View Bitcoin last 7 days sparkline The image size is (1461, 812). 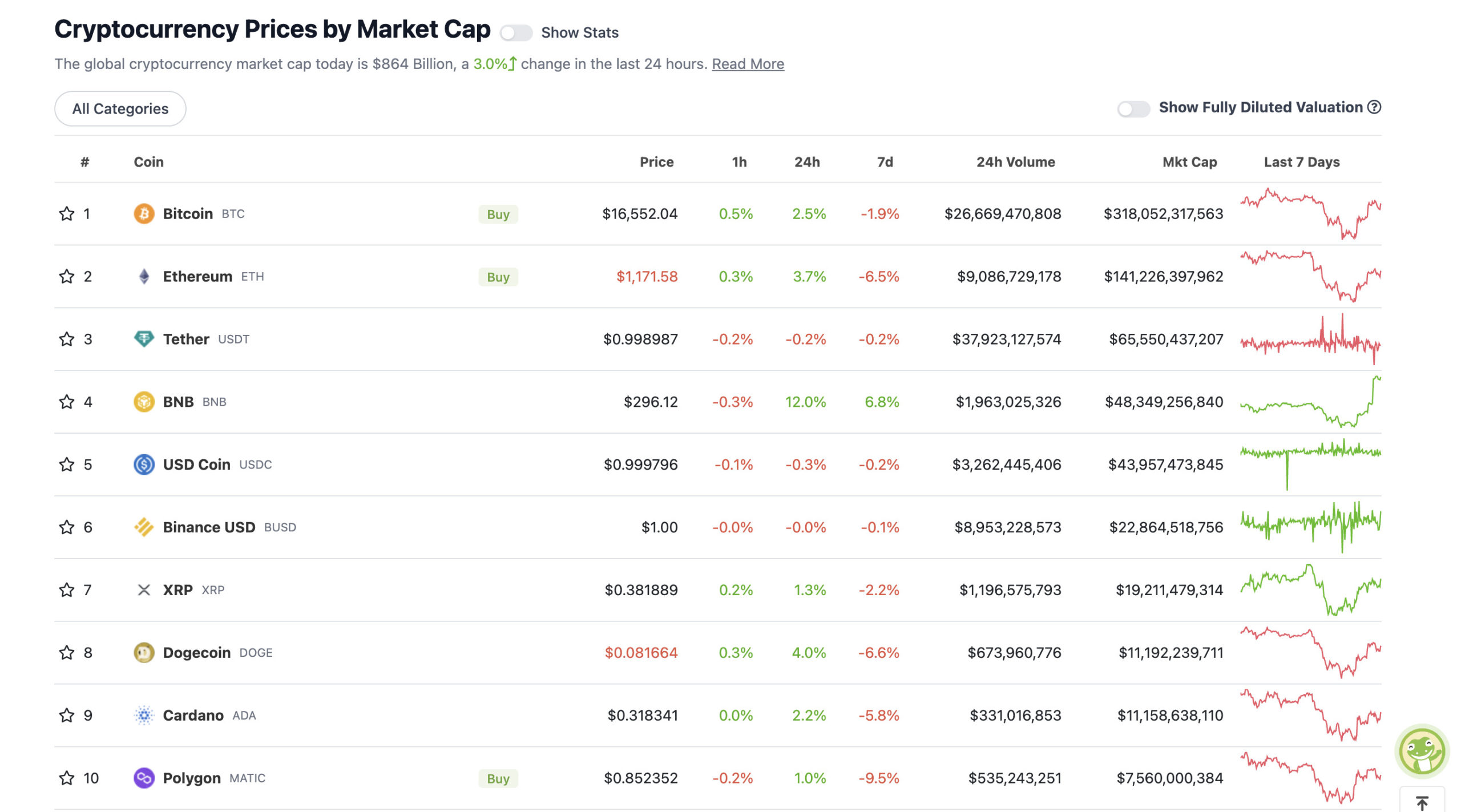[x=1310, y=214]
